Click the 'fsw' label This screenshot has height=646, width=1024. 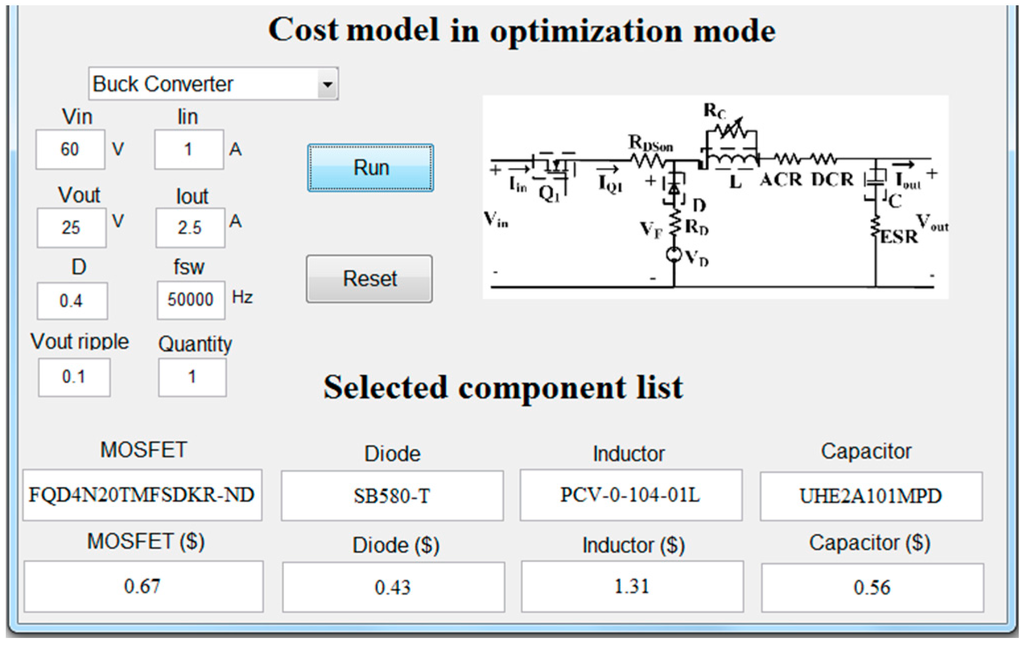(189, 266)
